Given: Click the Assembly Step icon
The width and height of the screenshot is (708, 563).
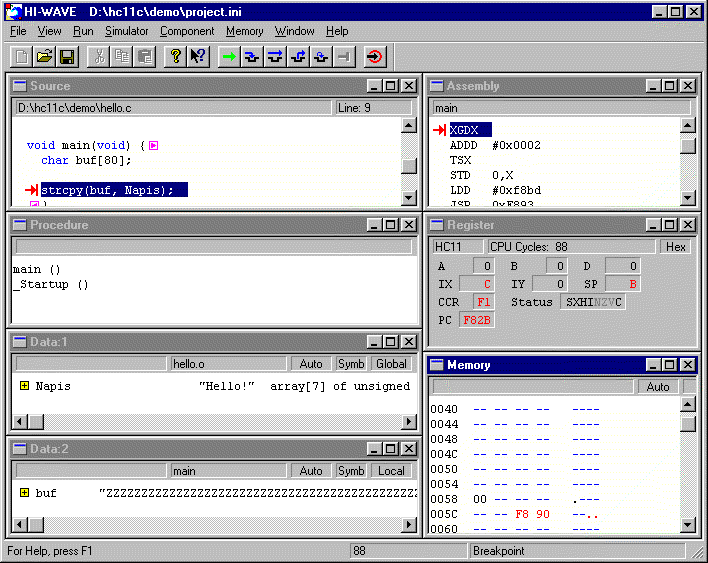Looking at the screenshot, I should [x=321, y=56].
